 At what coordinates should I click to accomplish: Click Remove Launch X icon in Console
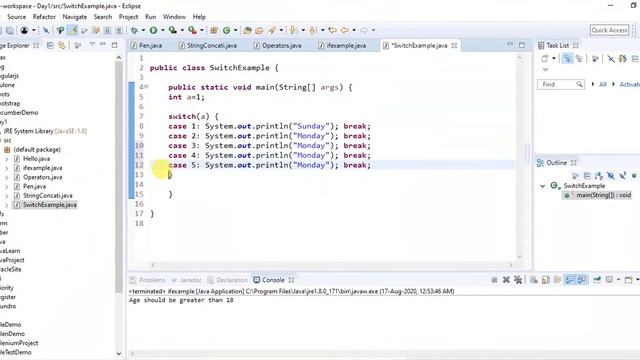(506, 280)
